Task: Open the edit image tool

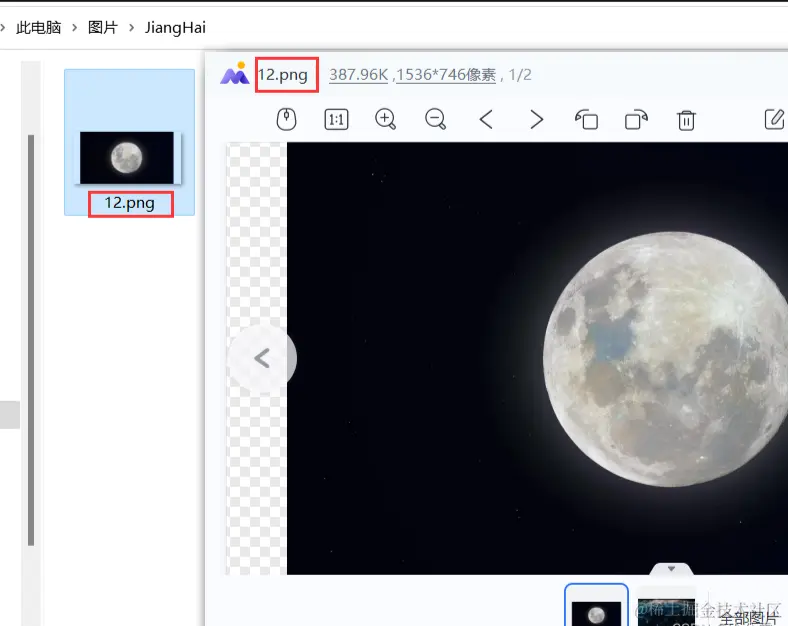Action: [x=775, y=119]
